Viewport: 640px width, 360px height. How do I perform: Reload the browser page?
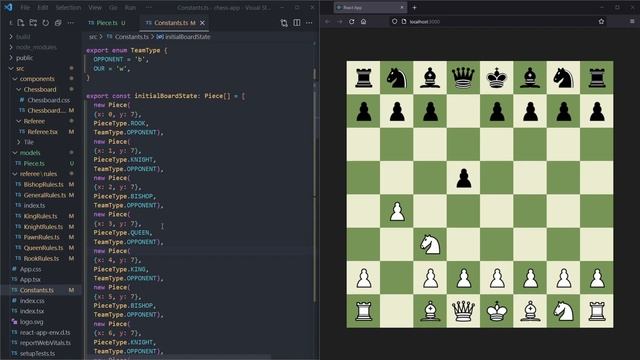(x=351, y=22)
